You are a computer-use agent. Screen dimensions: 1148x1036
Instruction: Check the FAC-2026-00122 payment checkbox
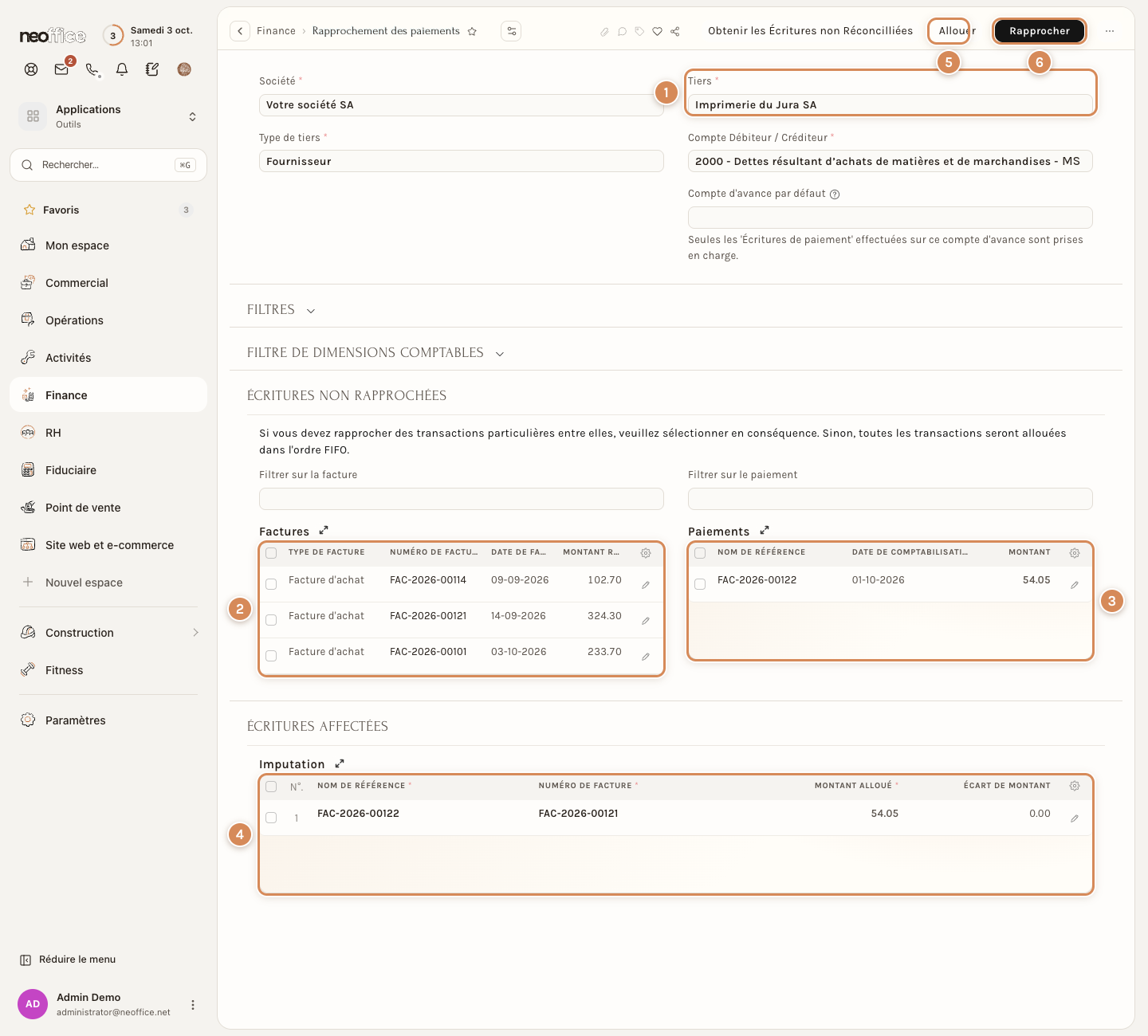[700, 584]
